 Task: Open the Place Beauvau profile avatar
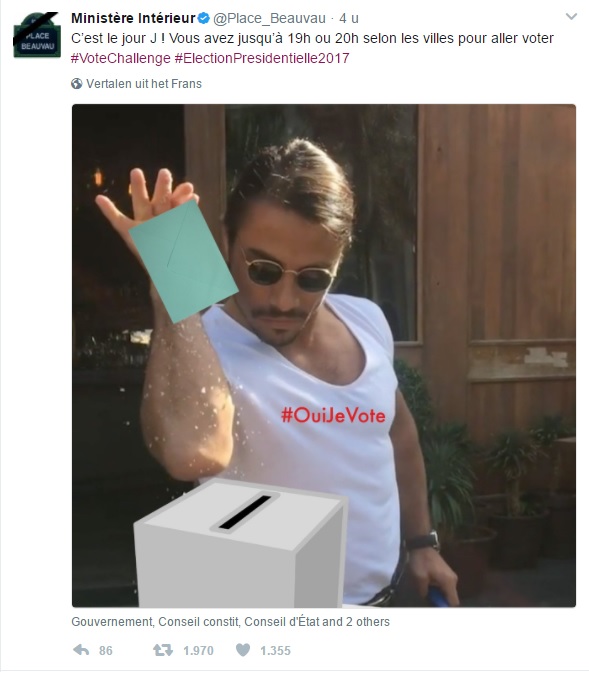[x=37, y=35]
